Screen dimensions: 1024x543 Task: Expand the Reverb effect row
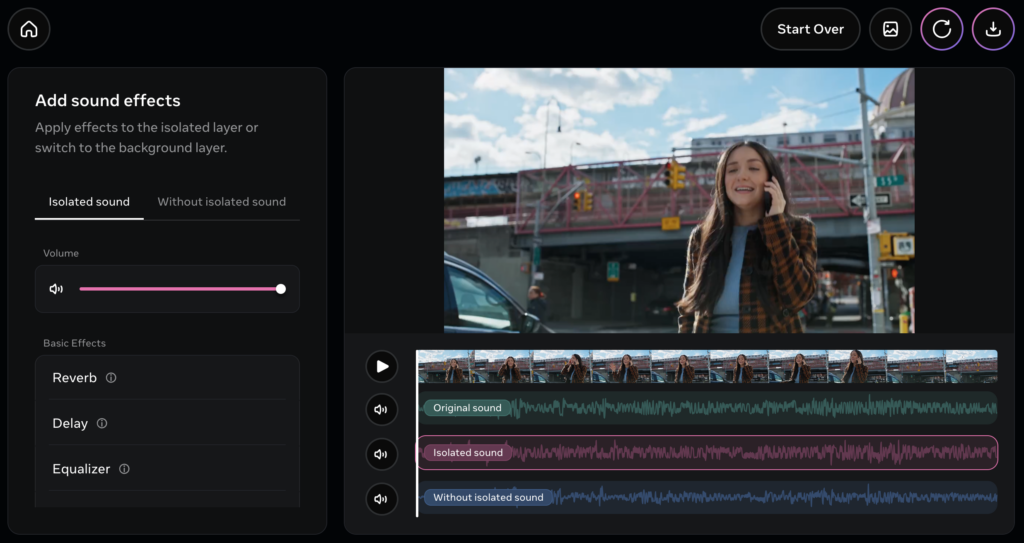[74, 378]
